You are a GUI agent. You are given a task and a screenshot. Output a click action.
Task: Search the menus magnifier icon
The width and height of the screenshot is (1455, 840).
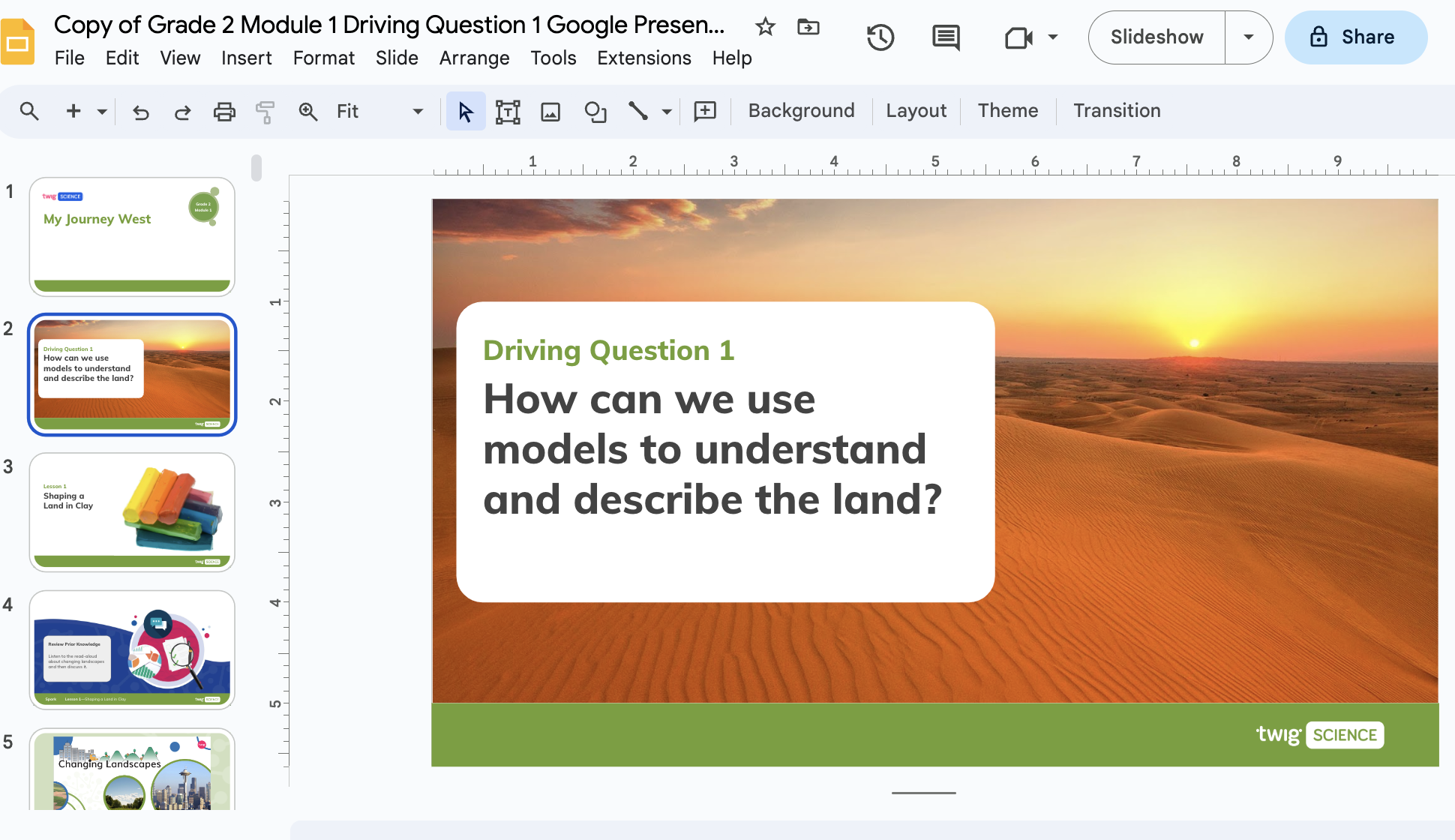pos(29,111)
